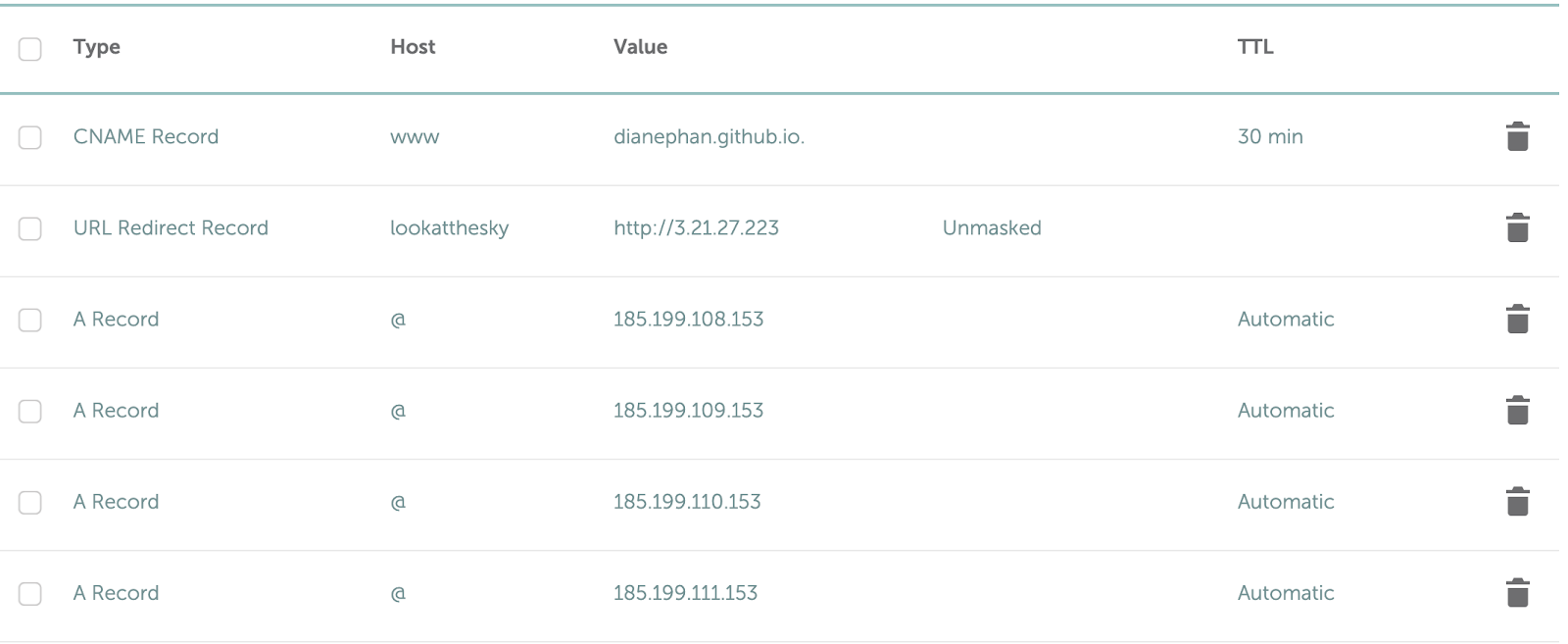The height and width of the screenshot is (644, 1568).
Task: Open the 30 min TTL dropdown
Action: [1270, 136]
